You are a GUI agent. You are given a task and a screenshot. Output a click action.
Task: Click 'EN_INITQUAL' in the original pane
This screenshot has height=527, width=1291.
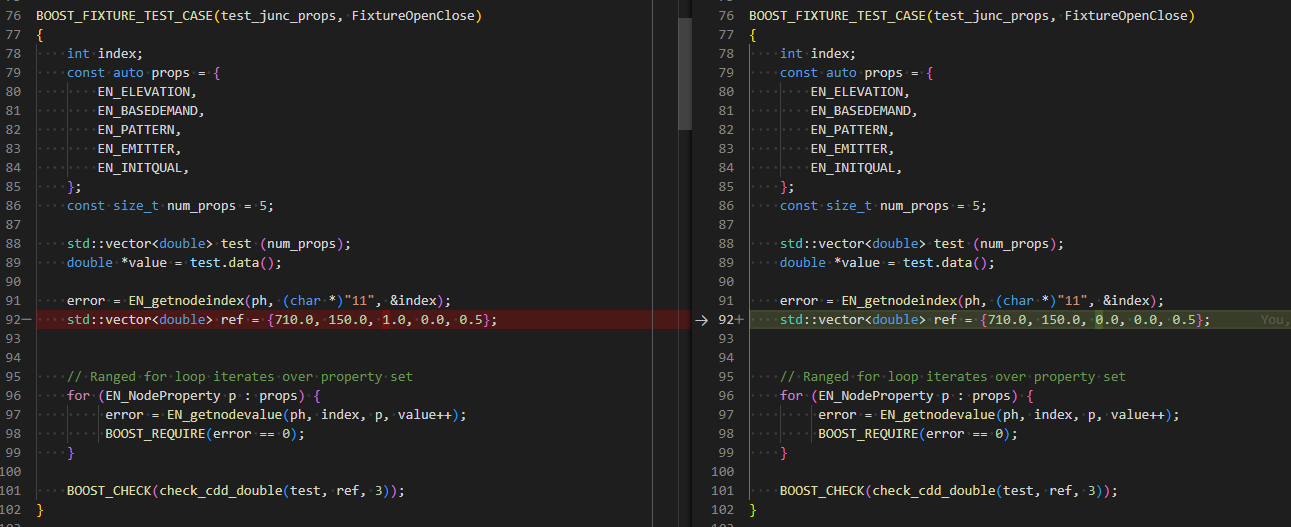point(140,168)
